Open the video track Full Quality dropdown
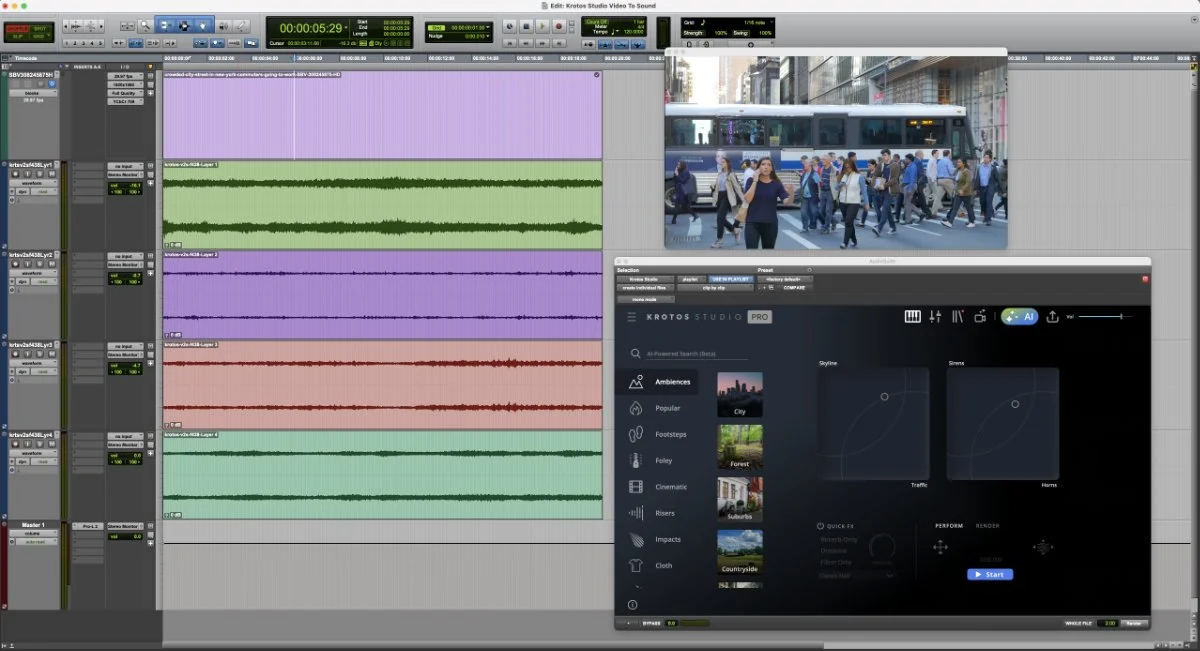Viewport: 1200px width, 651px height. point(124,93)
